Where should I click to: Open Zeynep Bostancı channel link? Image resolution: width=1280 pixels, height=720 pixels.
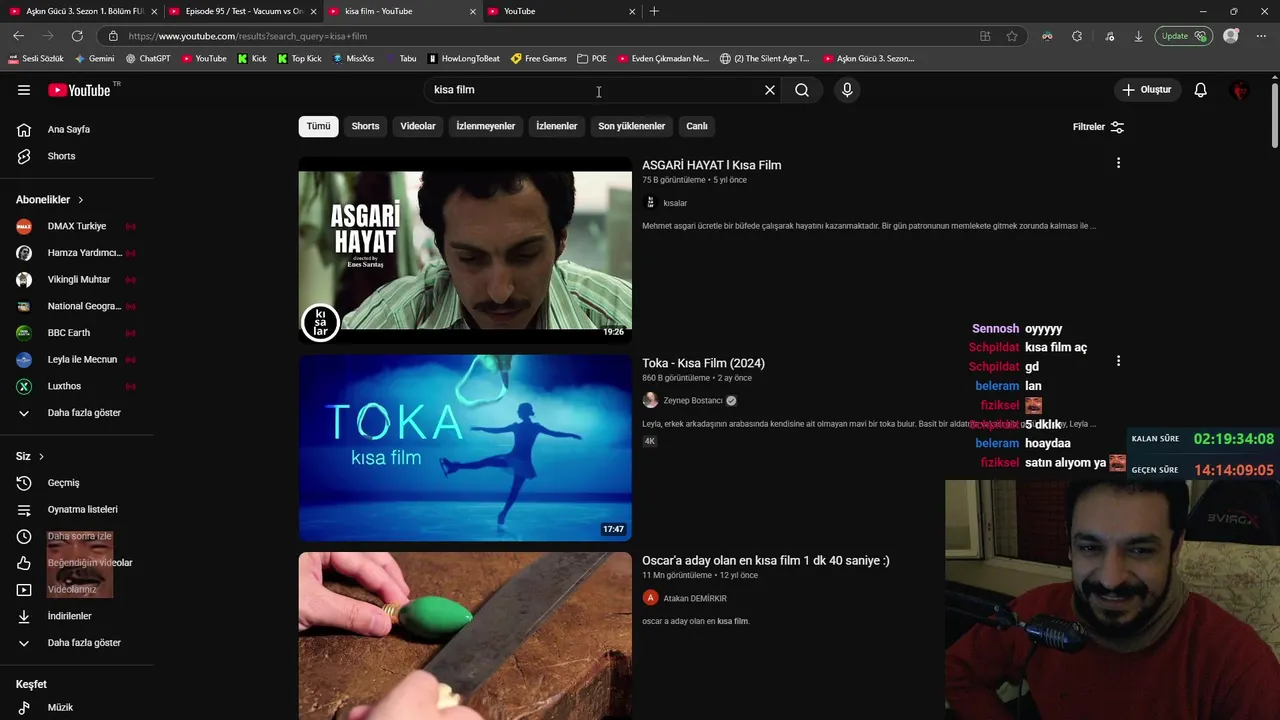point(692,401)
